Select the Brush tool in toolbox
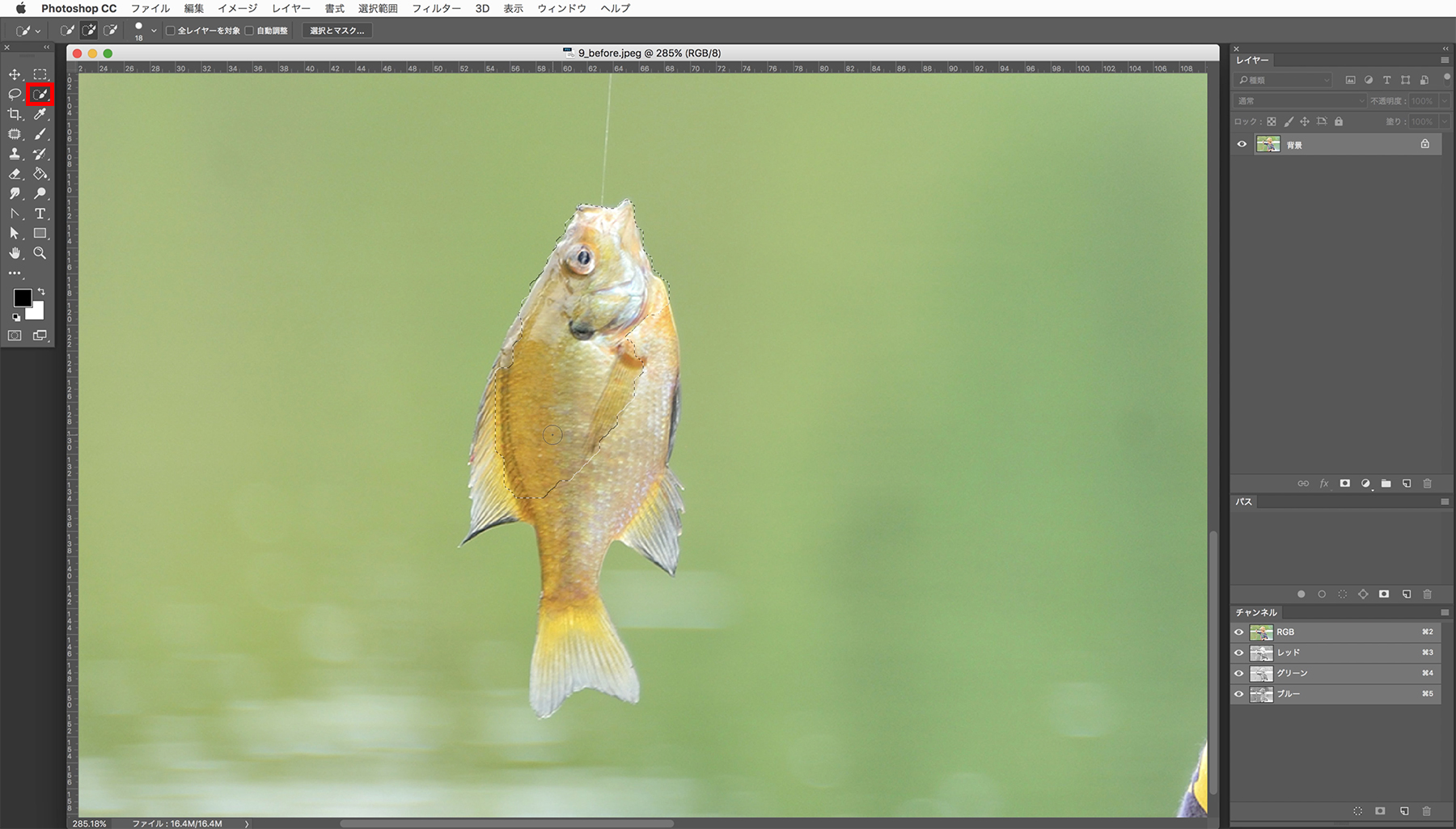The height and width of the screenshot is (829, 1456). [x=40, y=134]
